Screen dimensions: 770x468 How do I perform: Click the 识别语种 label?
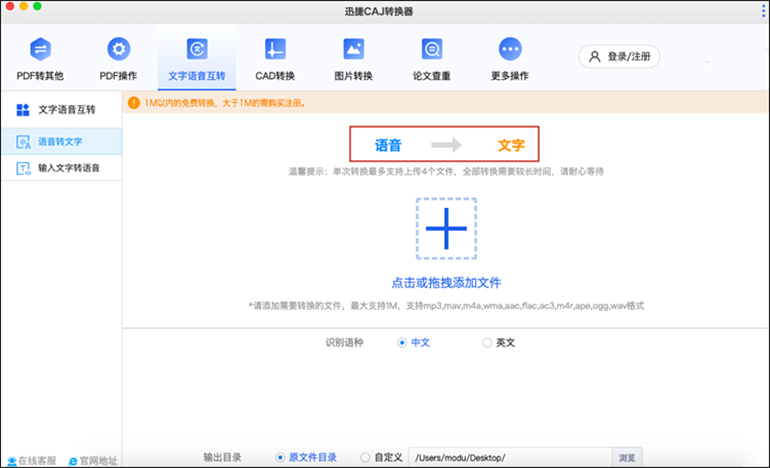click(344, 342)
